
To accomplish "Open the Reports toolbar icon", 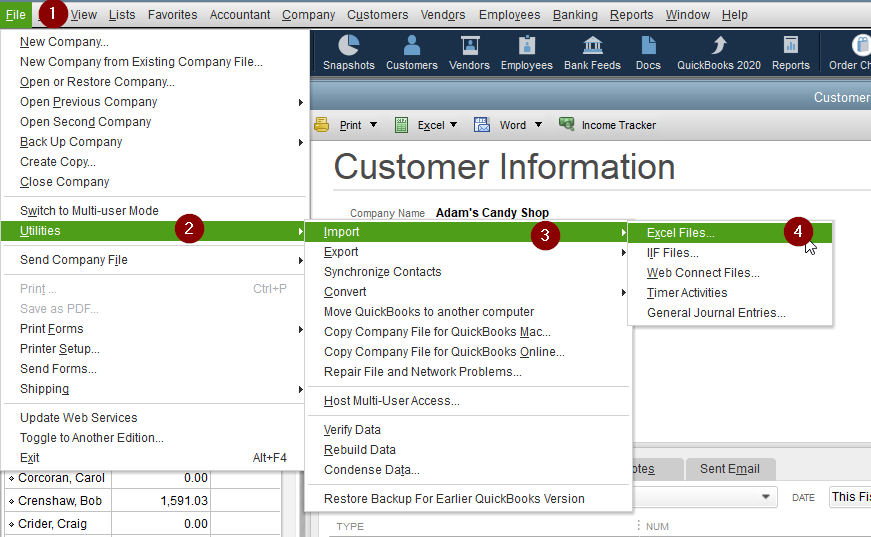I will (790, 53).
